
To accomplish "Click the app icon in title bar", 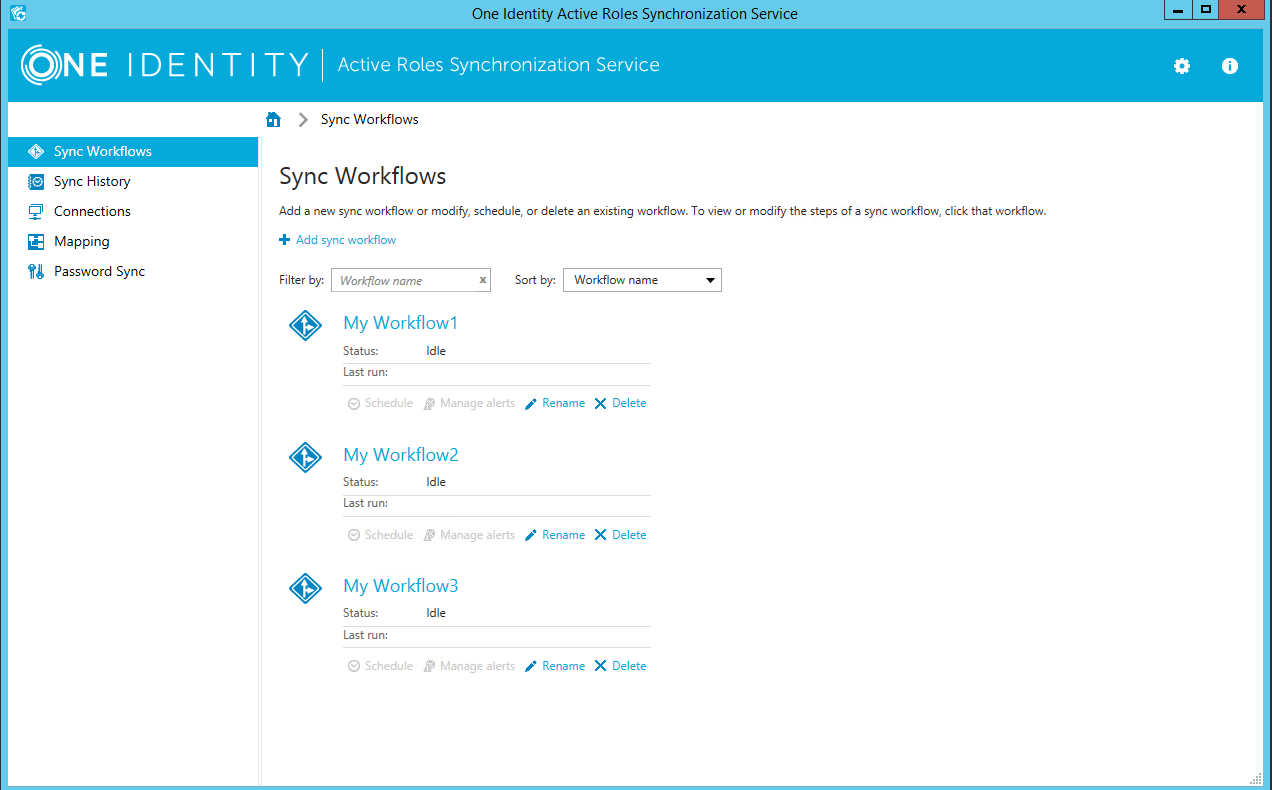I will pyautogui.click(x=17, y=13).
